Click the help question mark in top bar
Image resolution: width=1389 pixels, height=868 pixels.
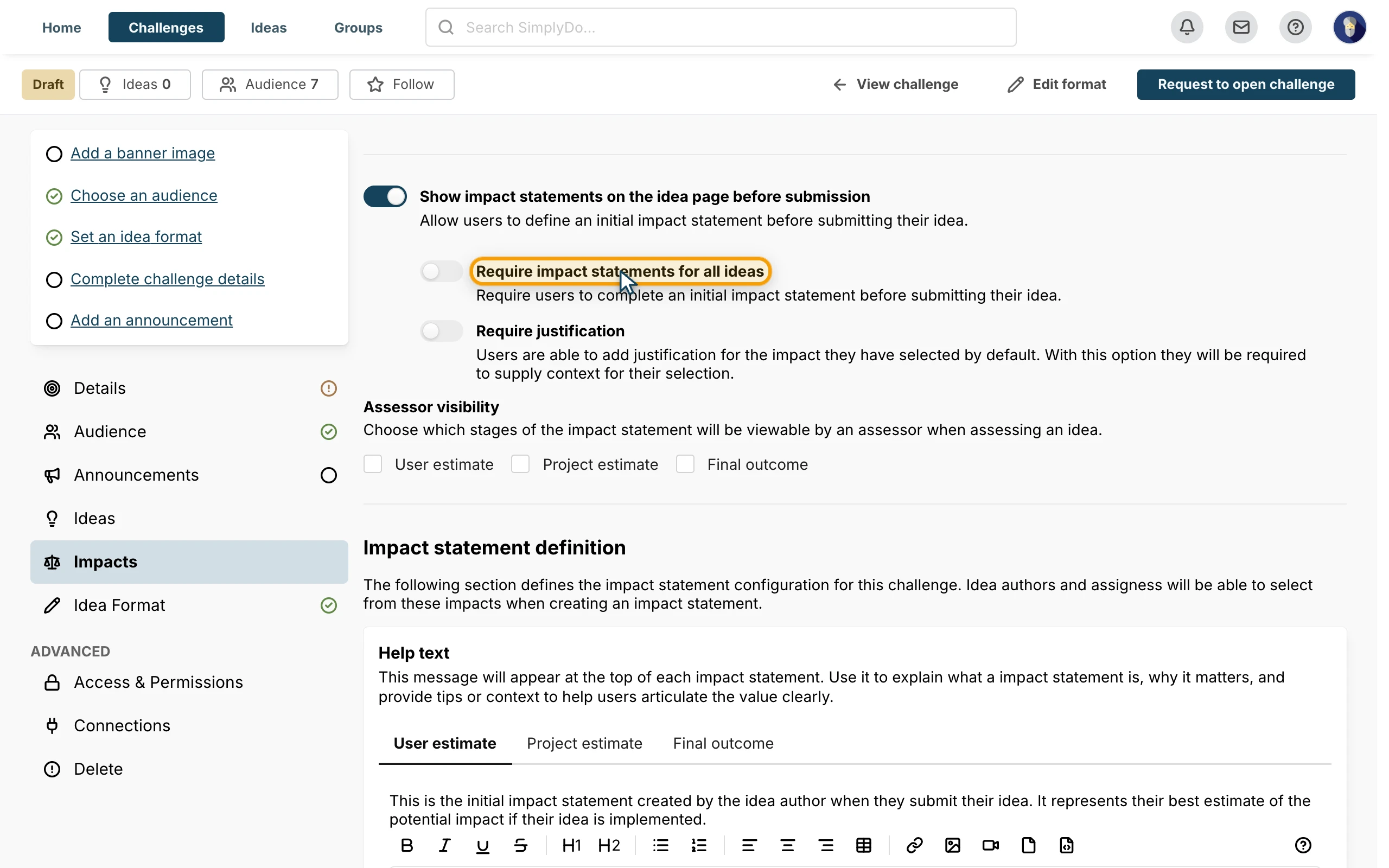1295,27
